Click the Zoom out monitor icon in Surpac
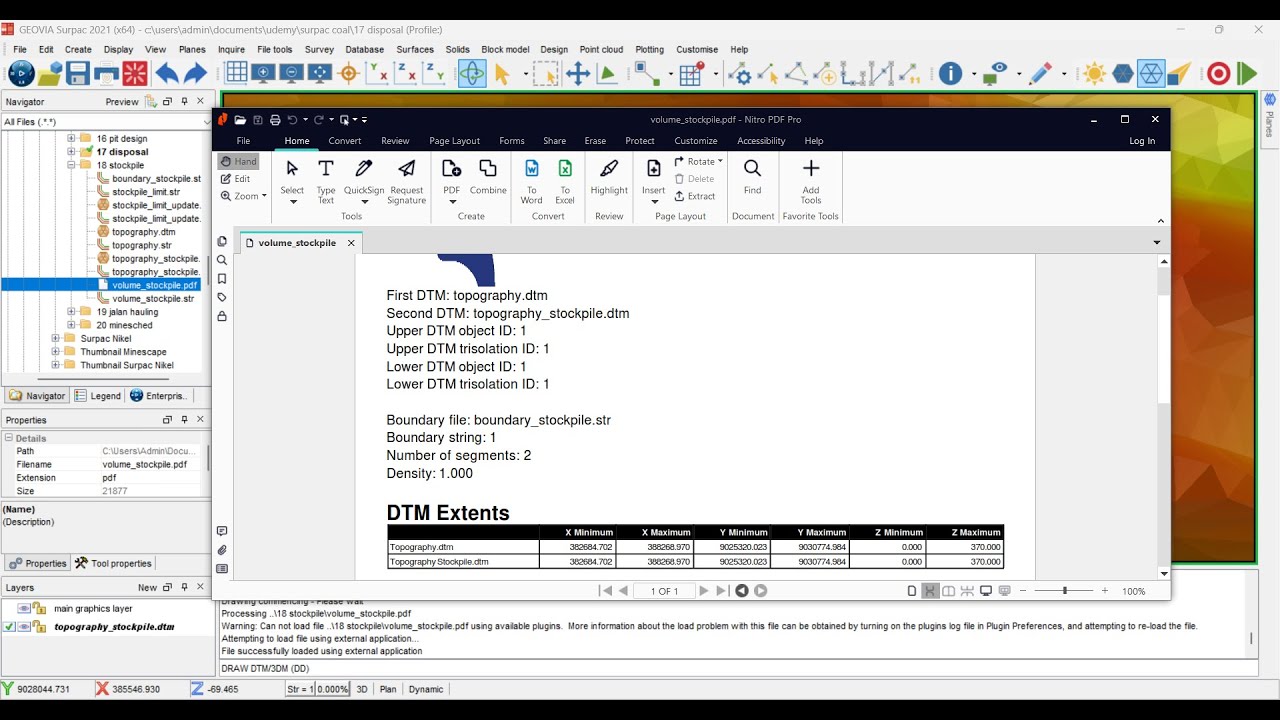Image resolution: width=1280 pixels, height=720 pixels. [x=291, y=73]
